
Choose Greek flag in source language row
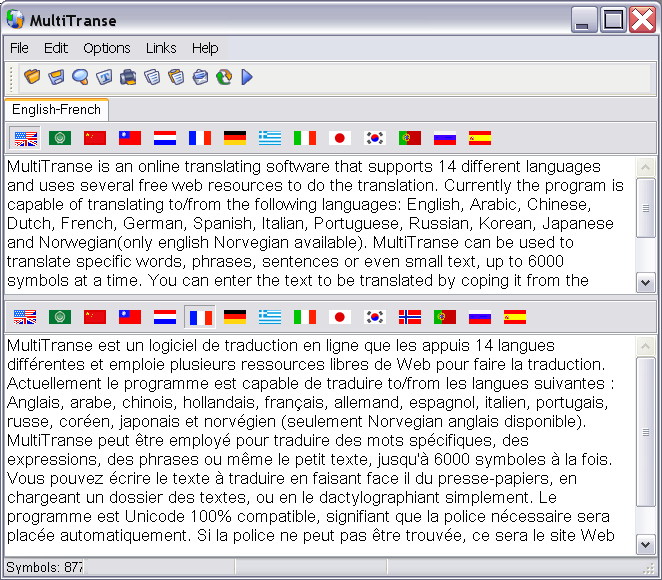pos(270,138)
